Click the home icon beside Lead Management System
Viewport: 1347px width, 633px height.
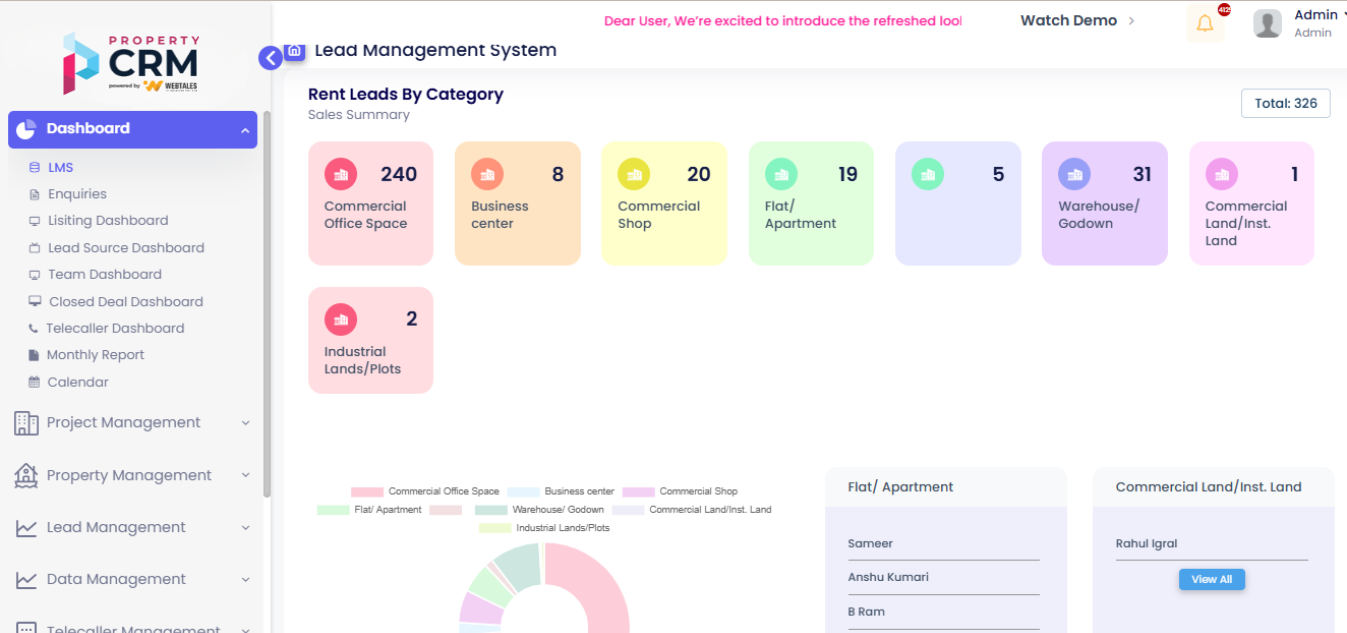pyautogui.click(x=294, y=51)
